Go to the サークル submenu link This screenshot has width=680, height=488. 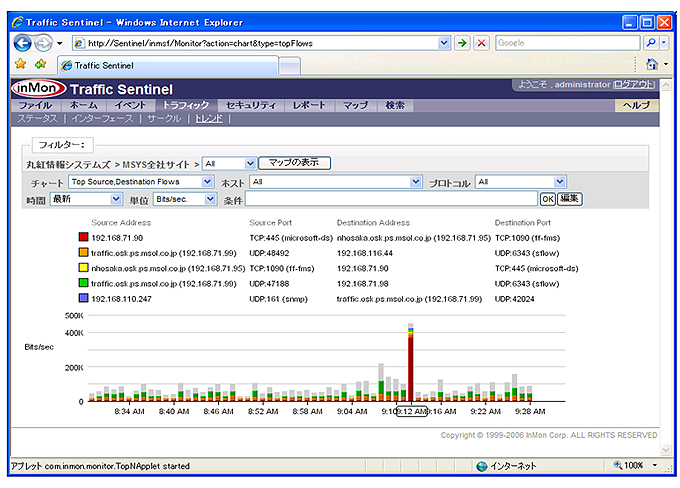164,119
